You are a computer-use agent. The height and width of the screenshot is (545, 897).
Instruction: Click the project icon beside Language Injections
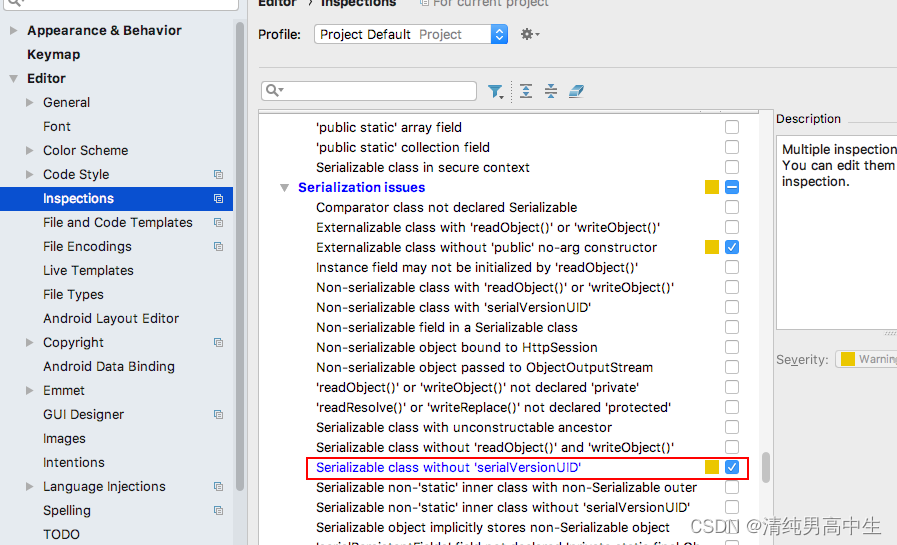(x=218, y=487)
